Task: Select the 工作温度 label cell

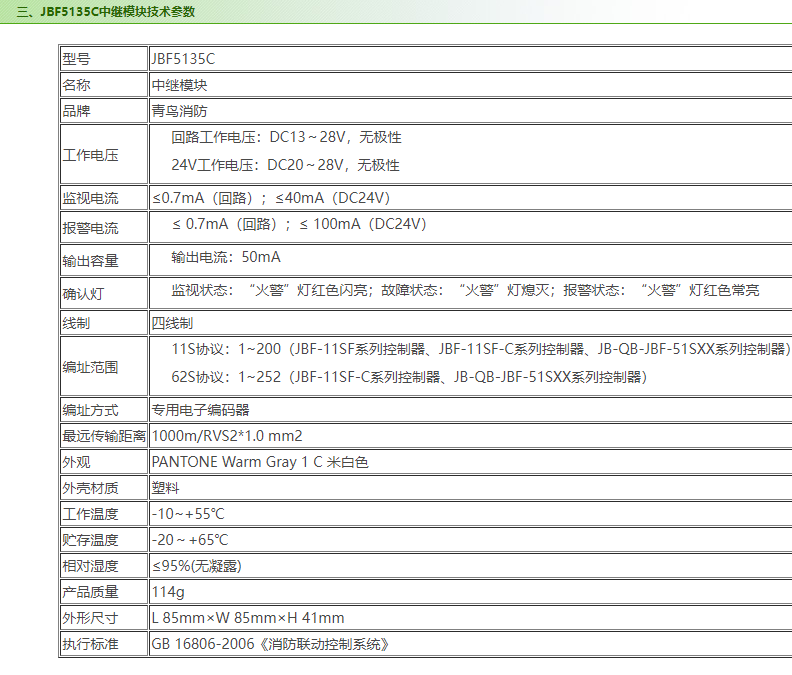Action: 104,514
